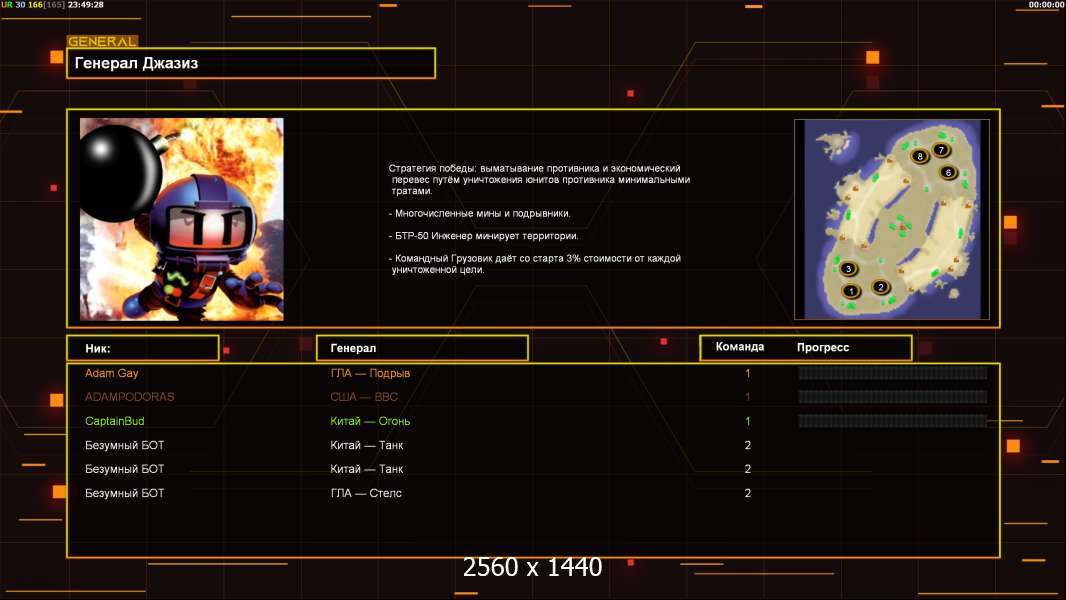Screen dimensions: 1066x600
Task: Select player name CaptainBud
Action: pos(114,421)
